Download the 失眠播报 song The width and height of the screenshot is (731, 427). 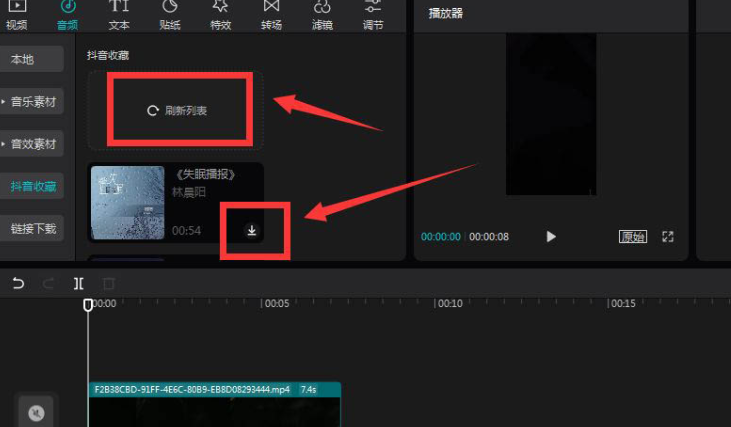(252, 230)
